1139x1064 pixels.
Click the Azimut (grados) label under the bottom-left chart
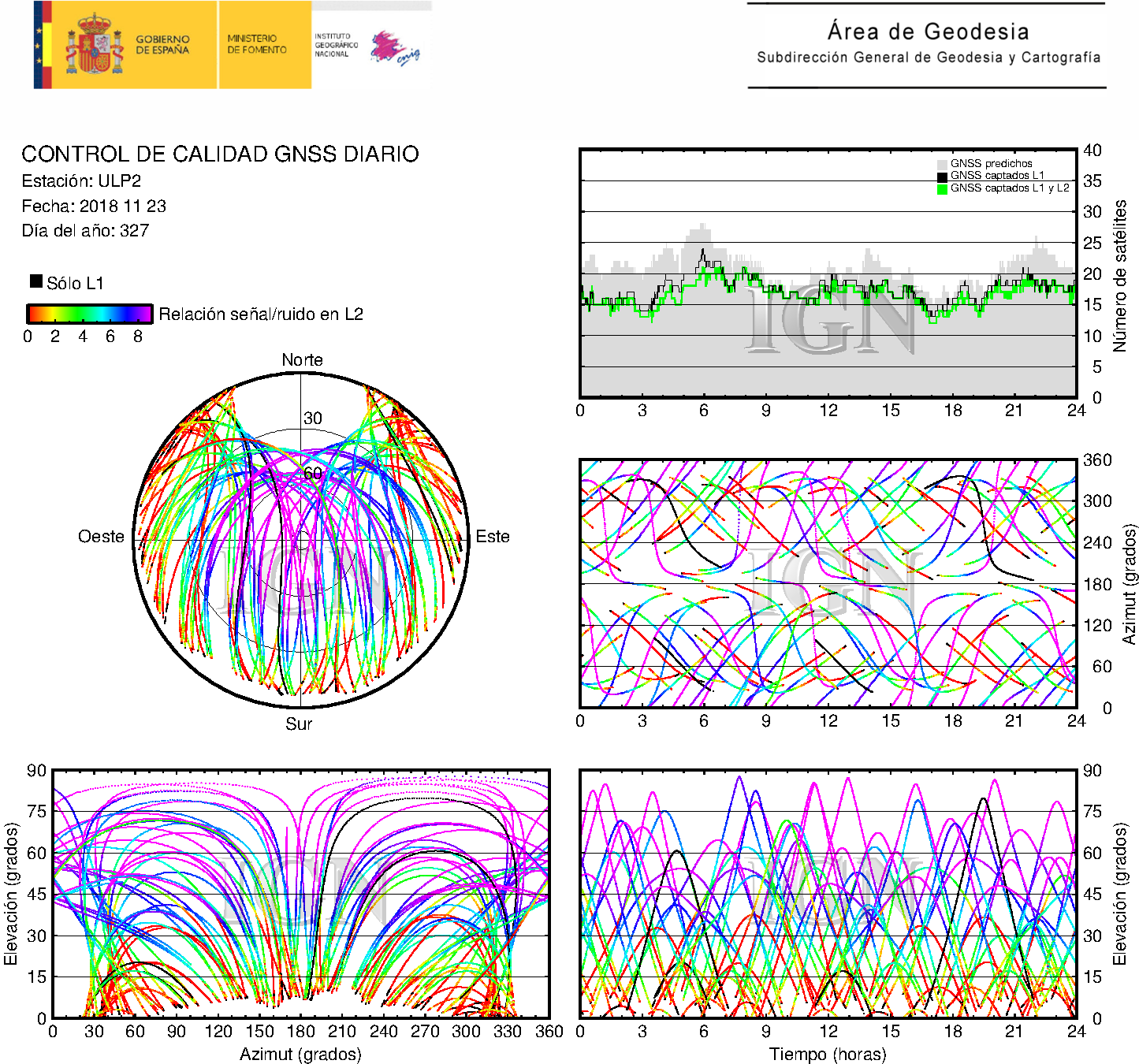tap(300, 1054)
